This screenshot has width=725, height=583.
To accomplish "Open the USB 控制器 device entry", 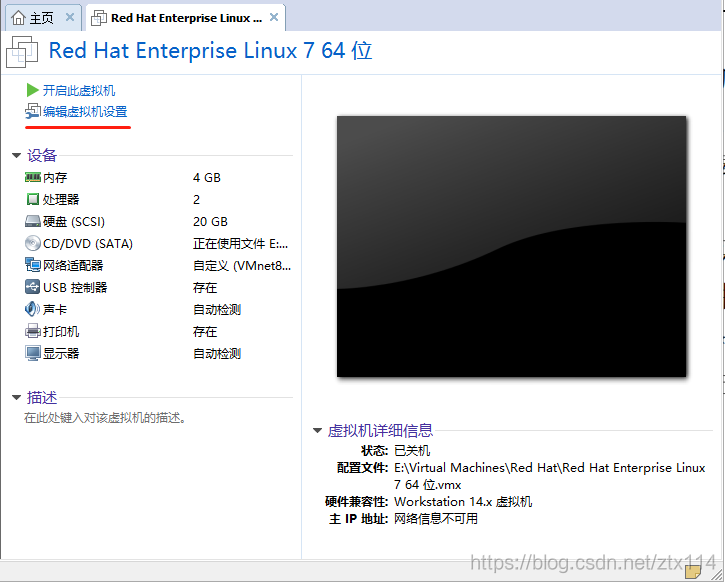I will (75, 288).
